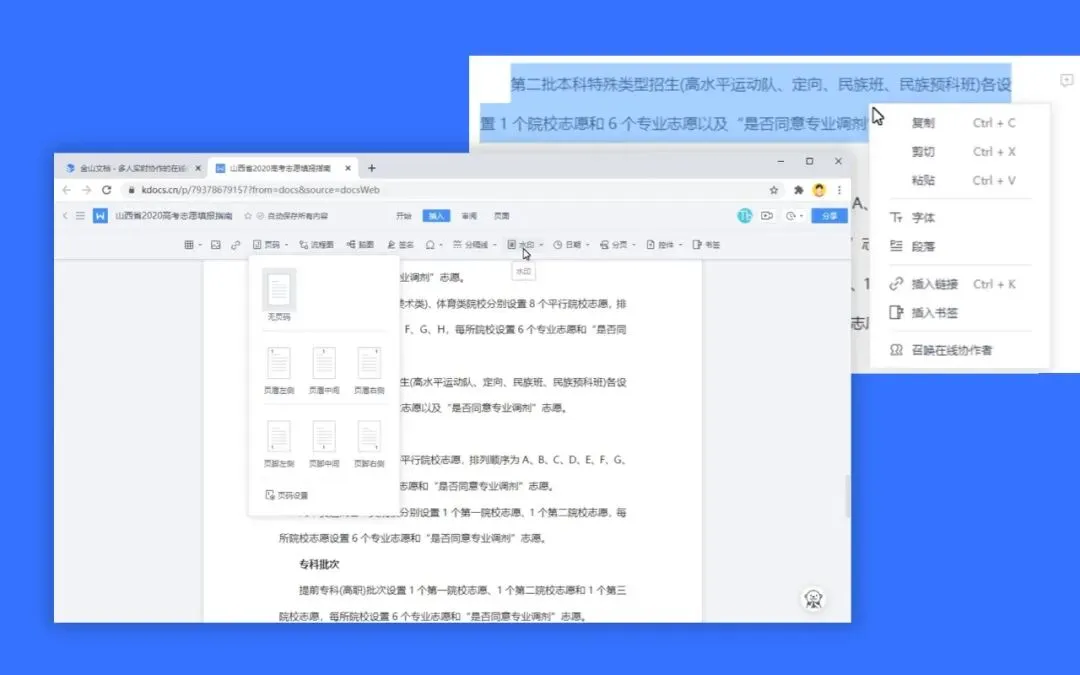The image size is (1080, 675).
Task: Switch to the 审阅 ribbon tab
Action: (469, 216)
